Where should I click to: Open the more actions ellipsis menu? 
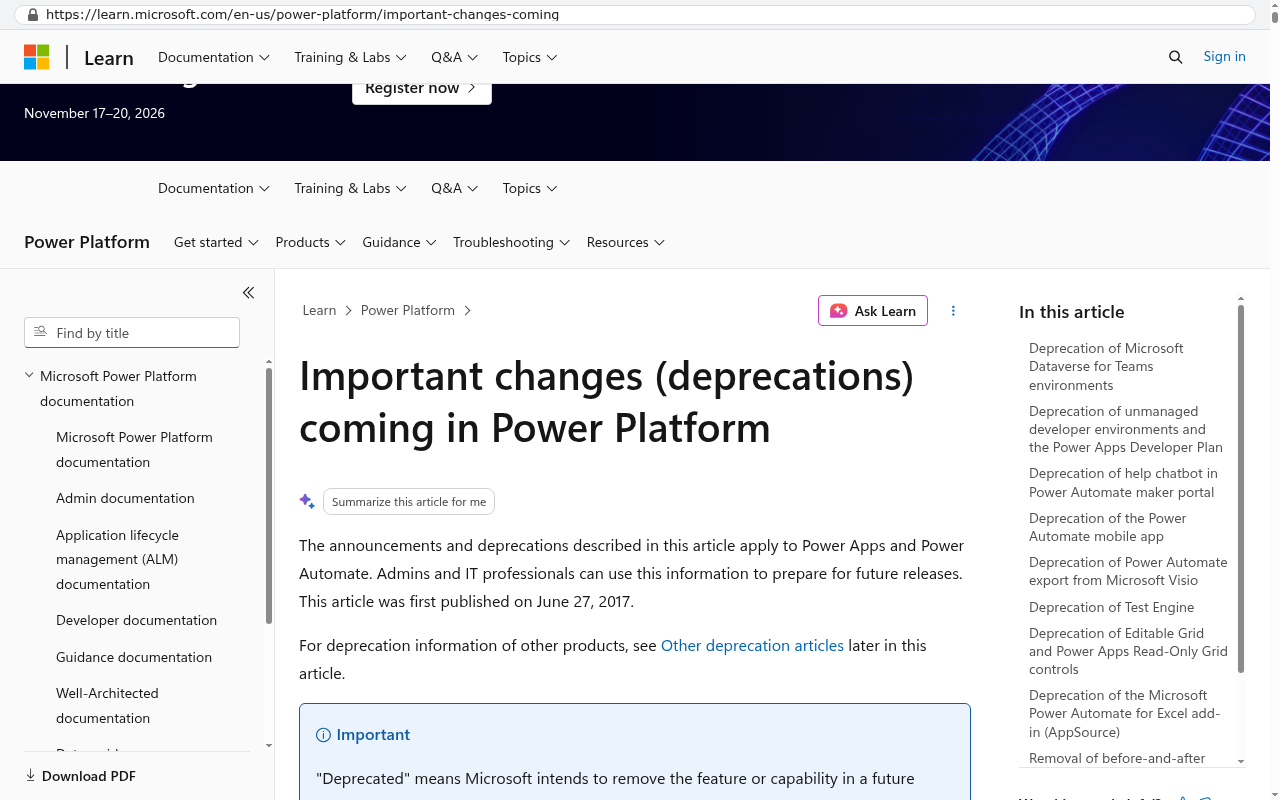953,311
